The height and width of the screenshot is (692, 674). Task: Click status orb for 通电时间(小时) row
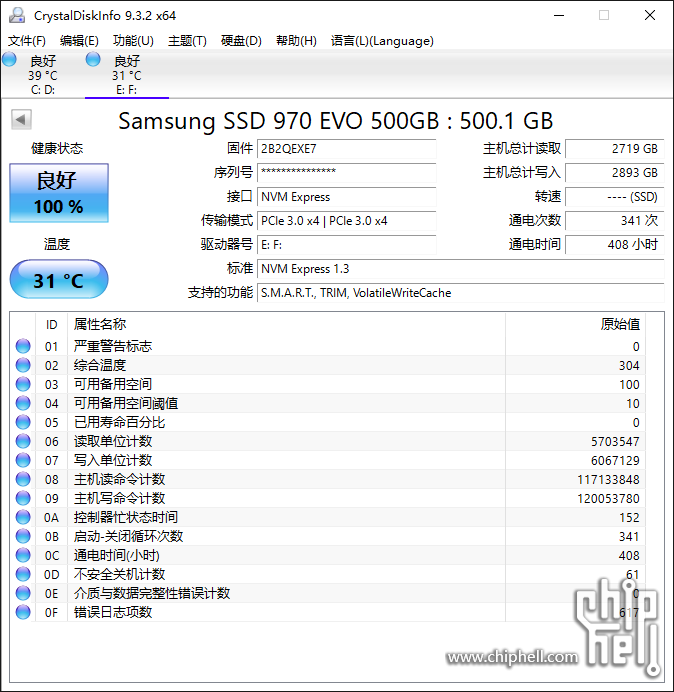point(23,555)
